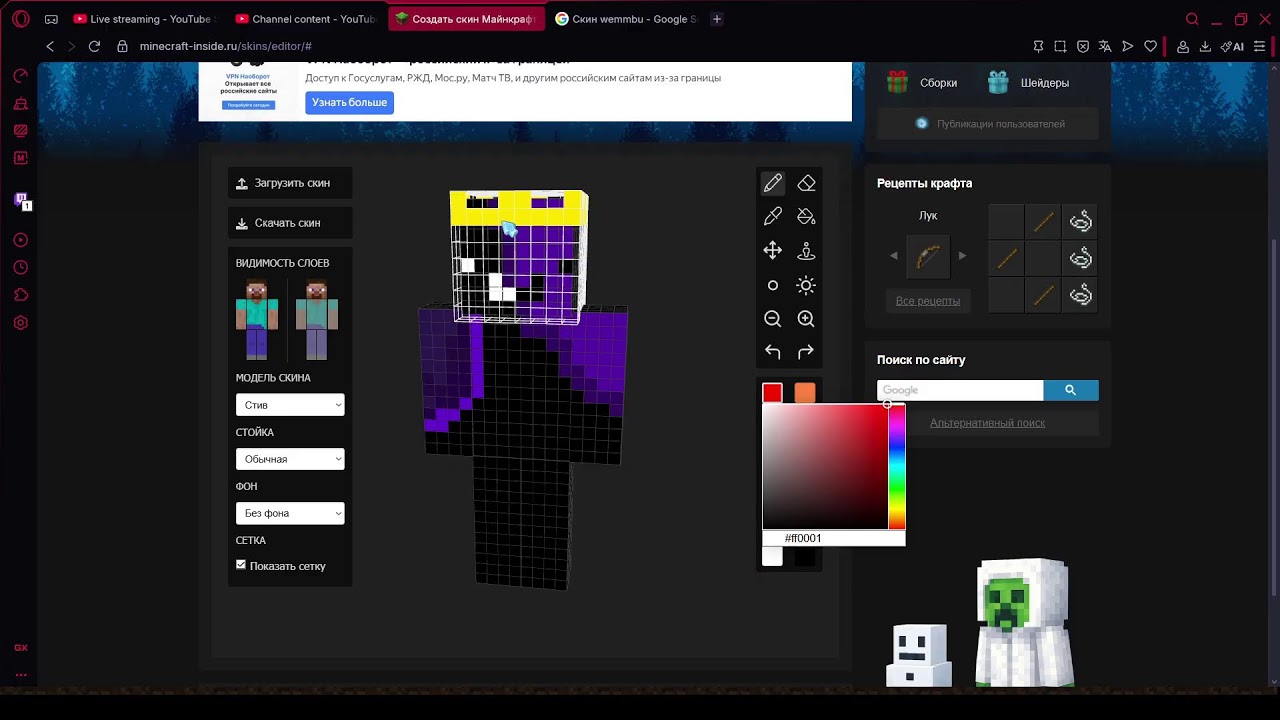1280x720 pixels.
Task: Open the Opera menu logo
Action: [21, 19]
